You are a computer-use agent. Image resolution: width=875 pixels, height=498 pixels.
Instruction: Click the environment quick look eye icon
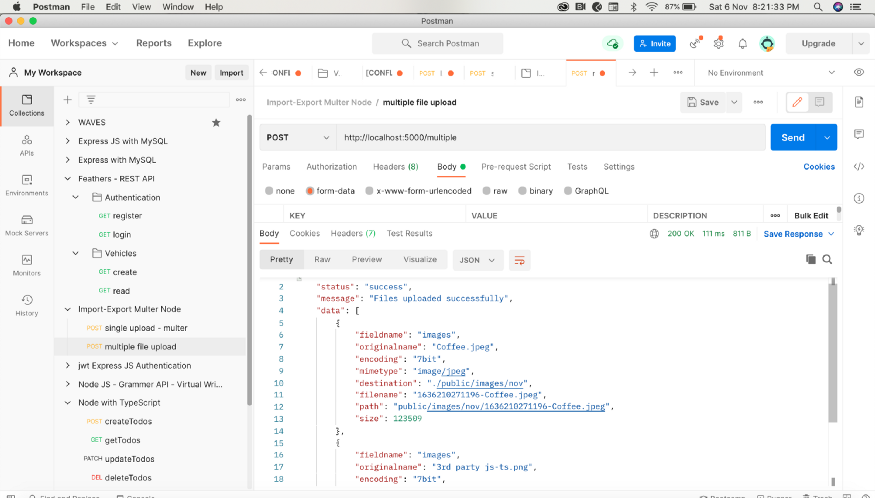click(x=859, y=73)
